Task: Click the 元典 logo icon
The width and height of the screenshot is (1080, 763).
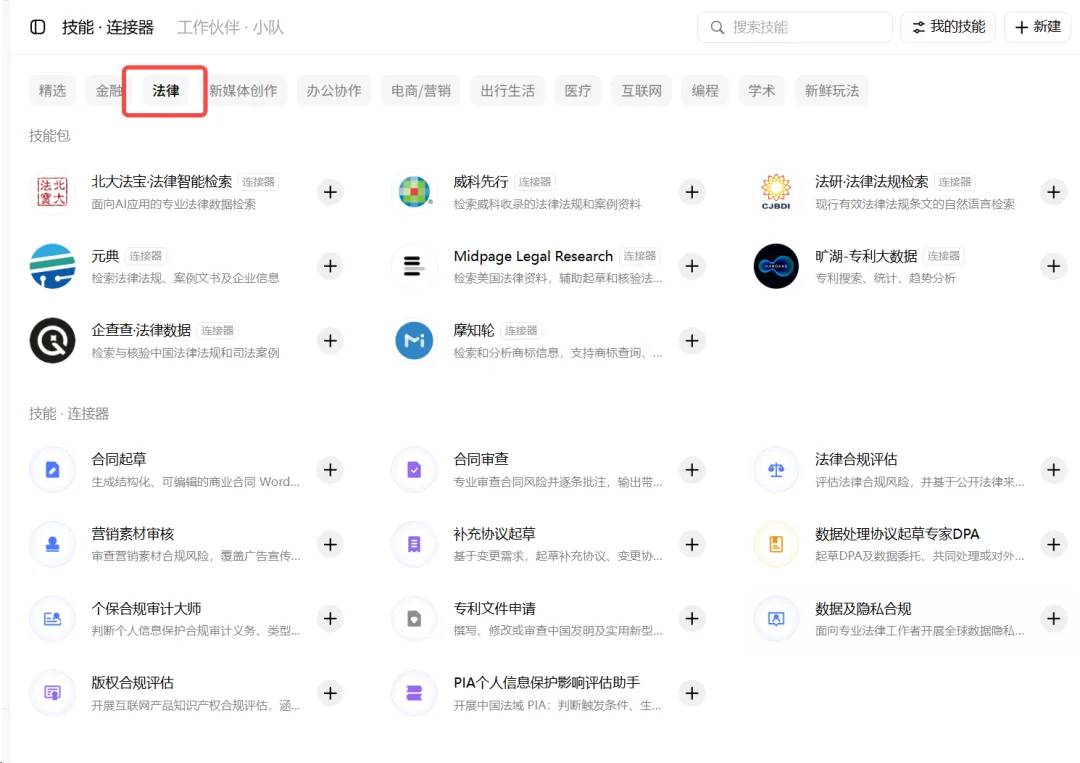Action: click(x=52, y=266)
